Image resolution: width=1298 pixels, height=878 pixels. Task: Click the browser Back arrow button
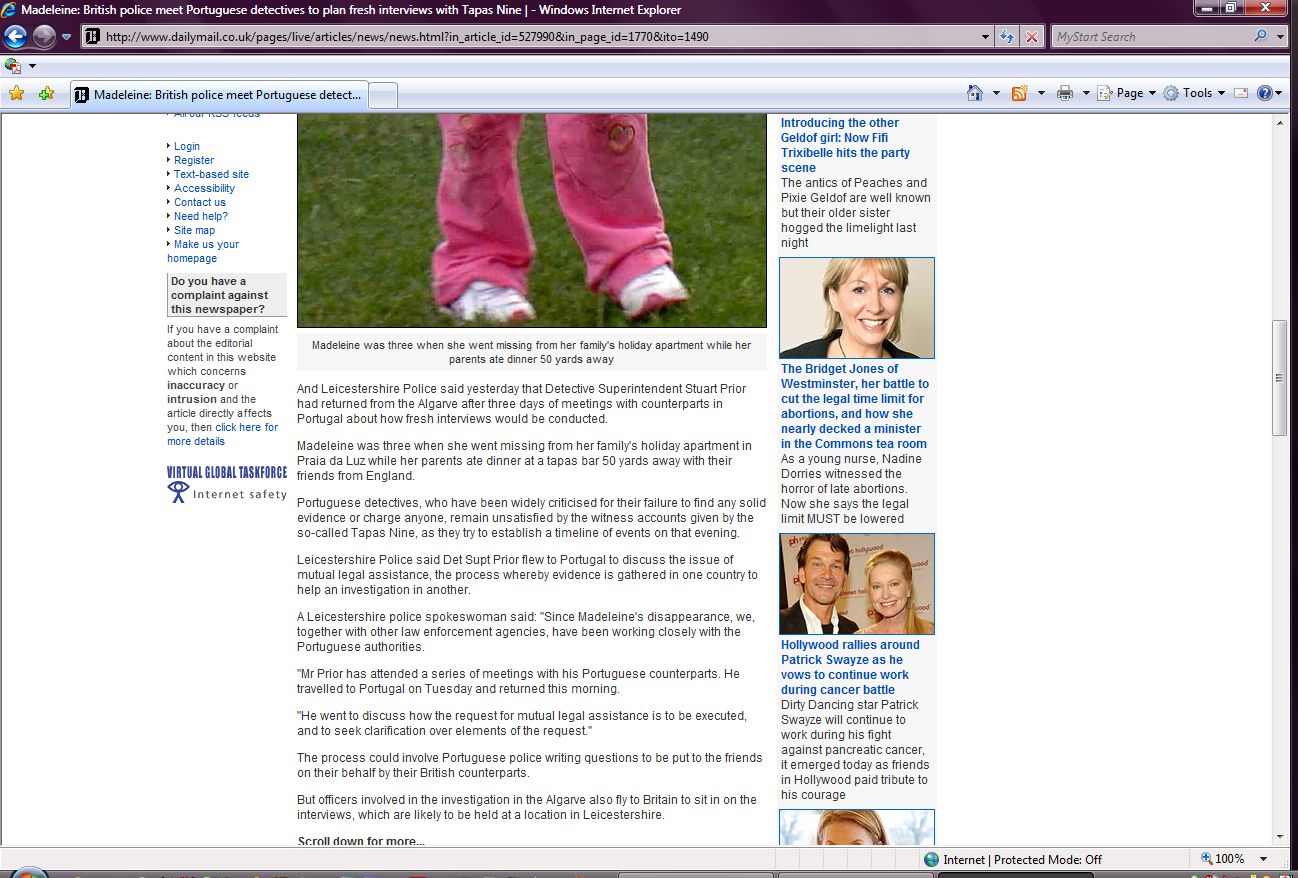pos(15,37)
